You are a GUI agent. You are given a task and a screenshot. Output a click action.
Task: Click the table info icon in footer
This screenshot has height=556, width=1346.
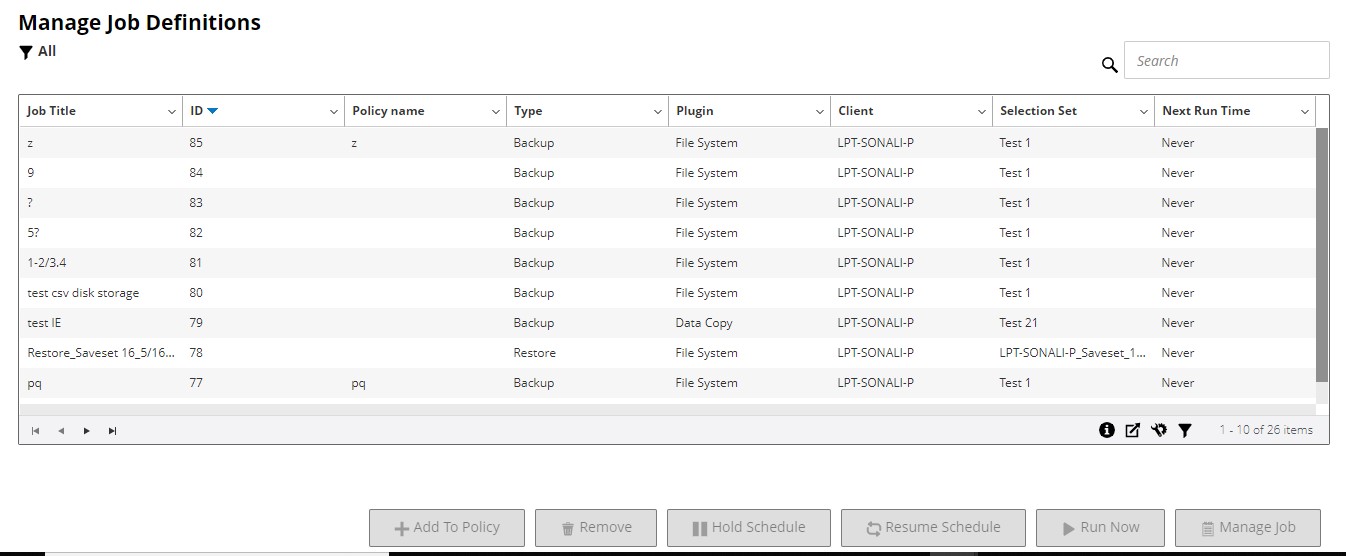coord(1107,430)
